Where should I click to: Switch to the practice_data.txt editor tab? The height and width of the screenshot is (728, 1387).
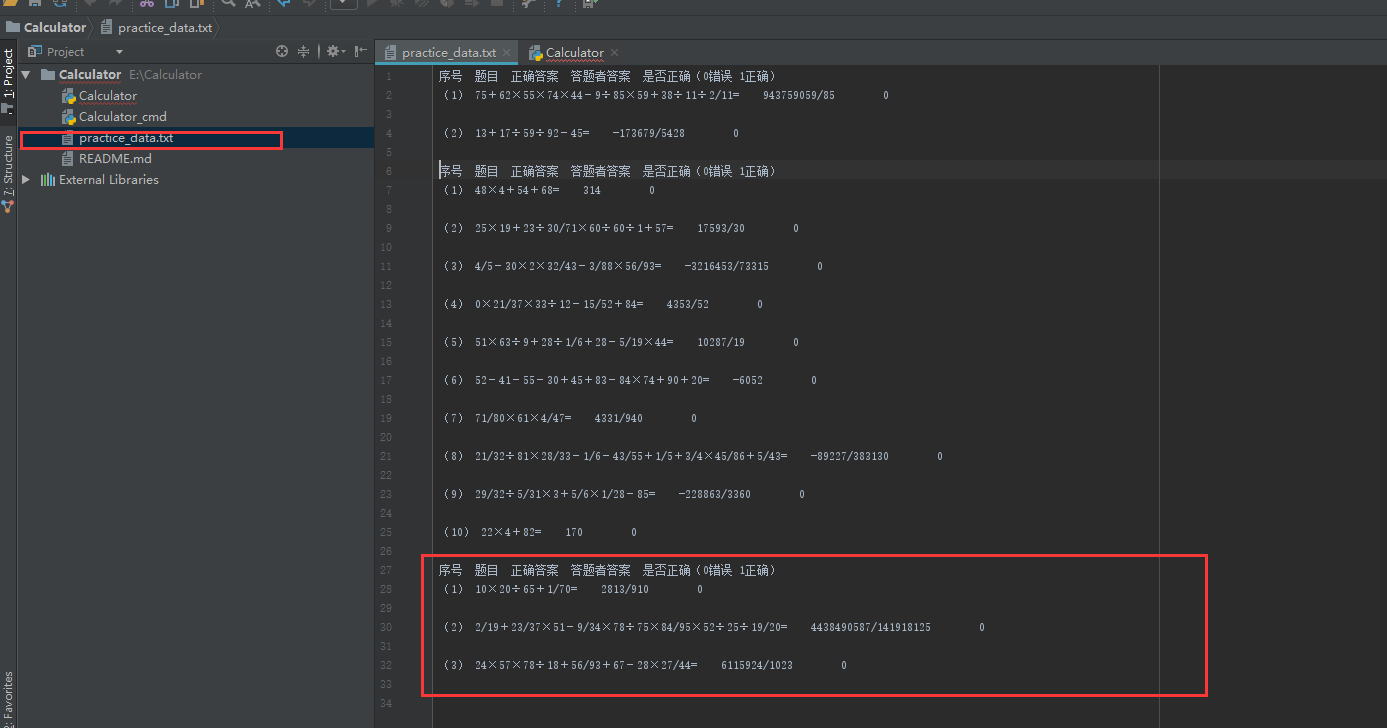click(x=448, y=53)
